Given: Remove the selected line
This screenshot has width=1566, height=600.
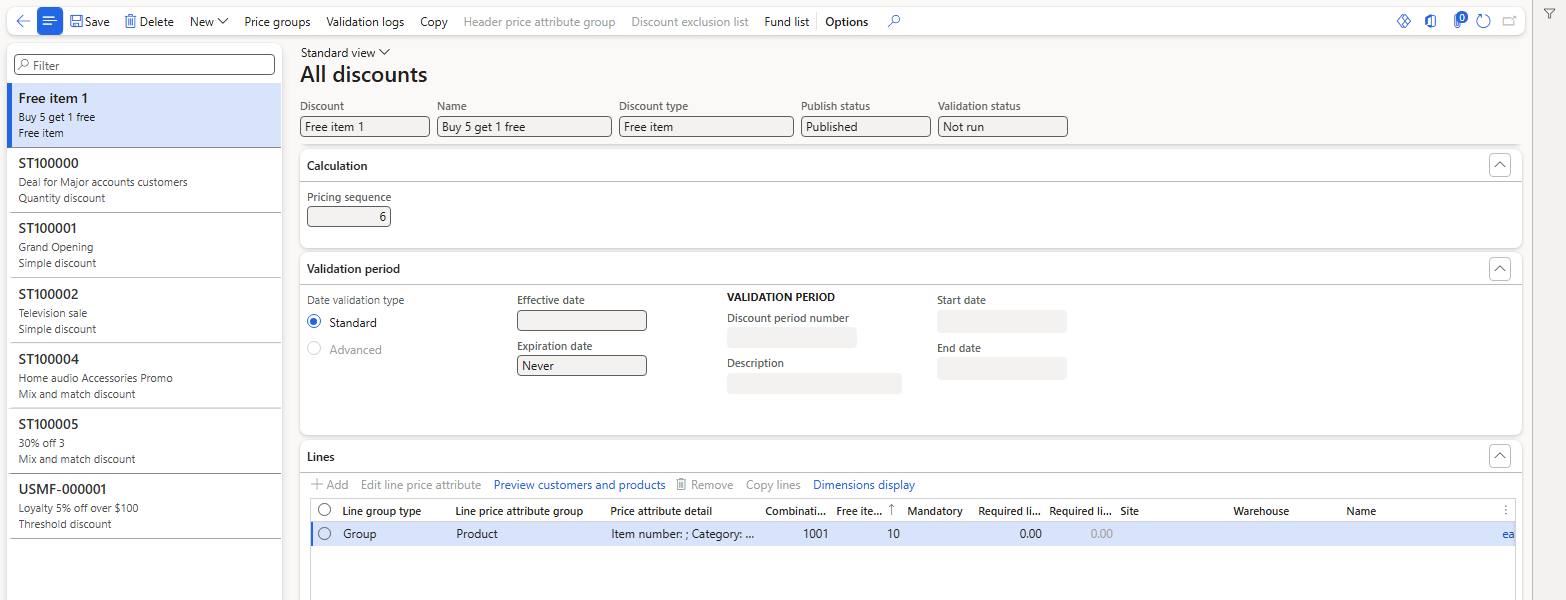Looking at the screenshot, I should click(x=705, y=485).
